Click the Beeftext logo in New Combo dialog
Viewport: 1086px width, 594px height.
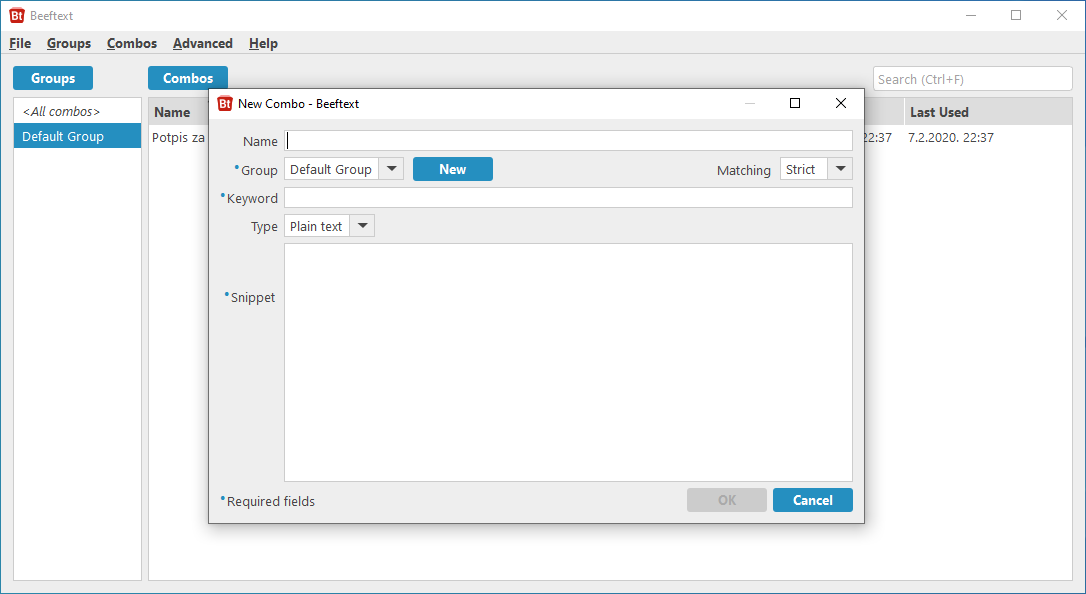coord(225,104)
